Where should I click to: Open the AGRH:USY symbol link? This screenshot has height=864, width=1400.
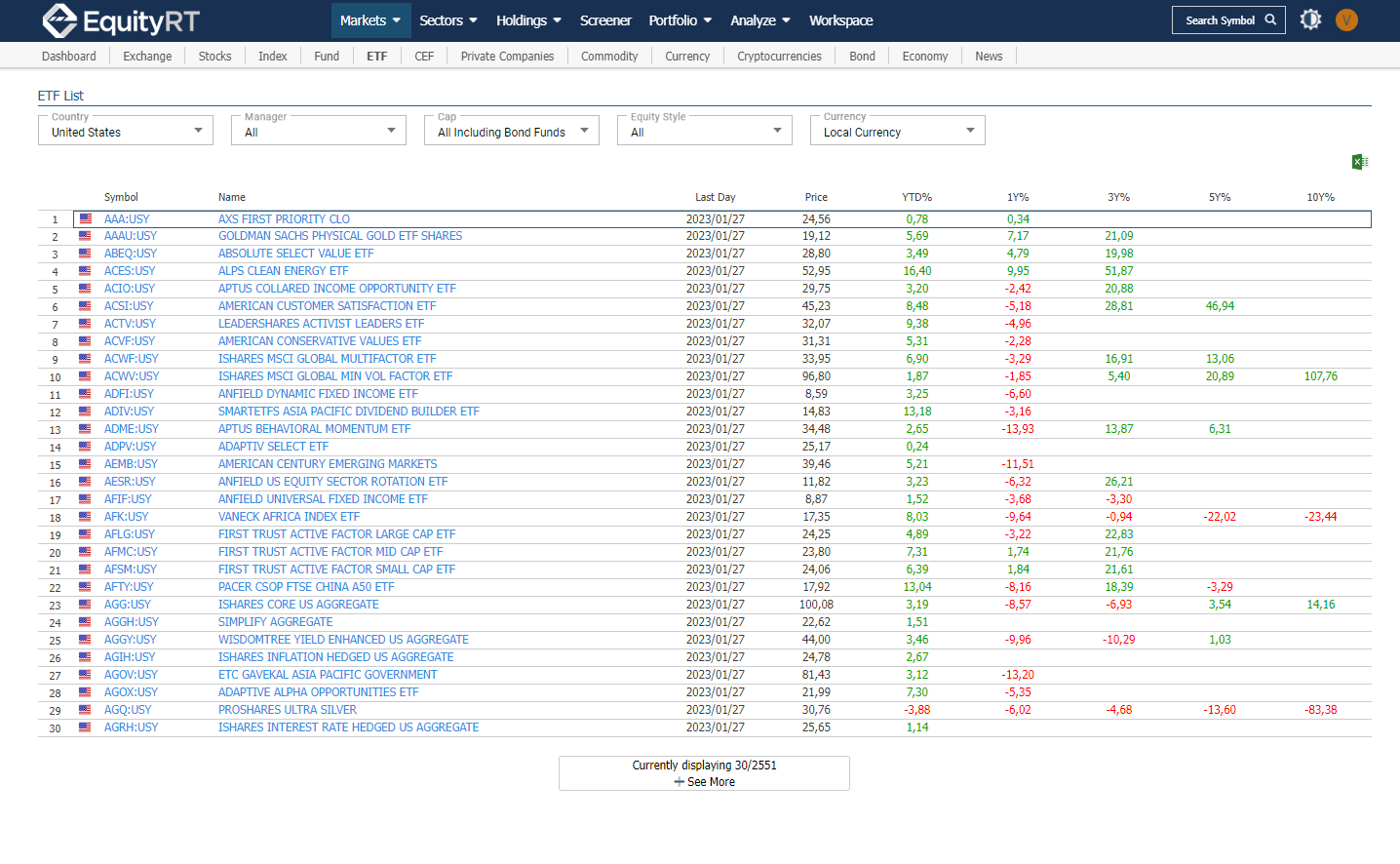tap(132, 727)
